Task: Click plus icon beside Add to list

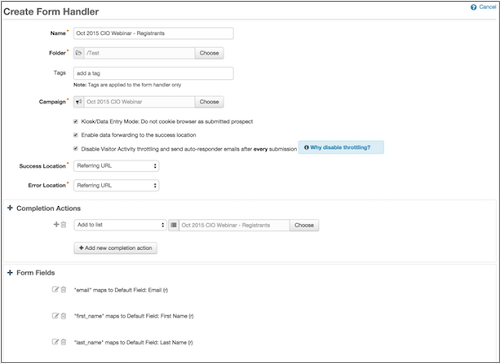Action: click(56, 225)
